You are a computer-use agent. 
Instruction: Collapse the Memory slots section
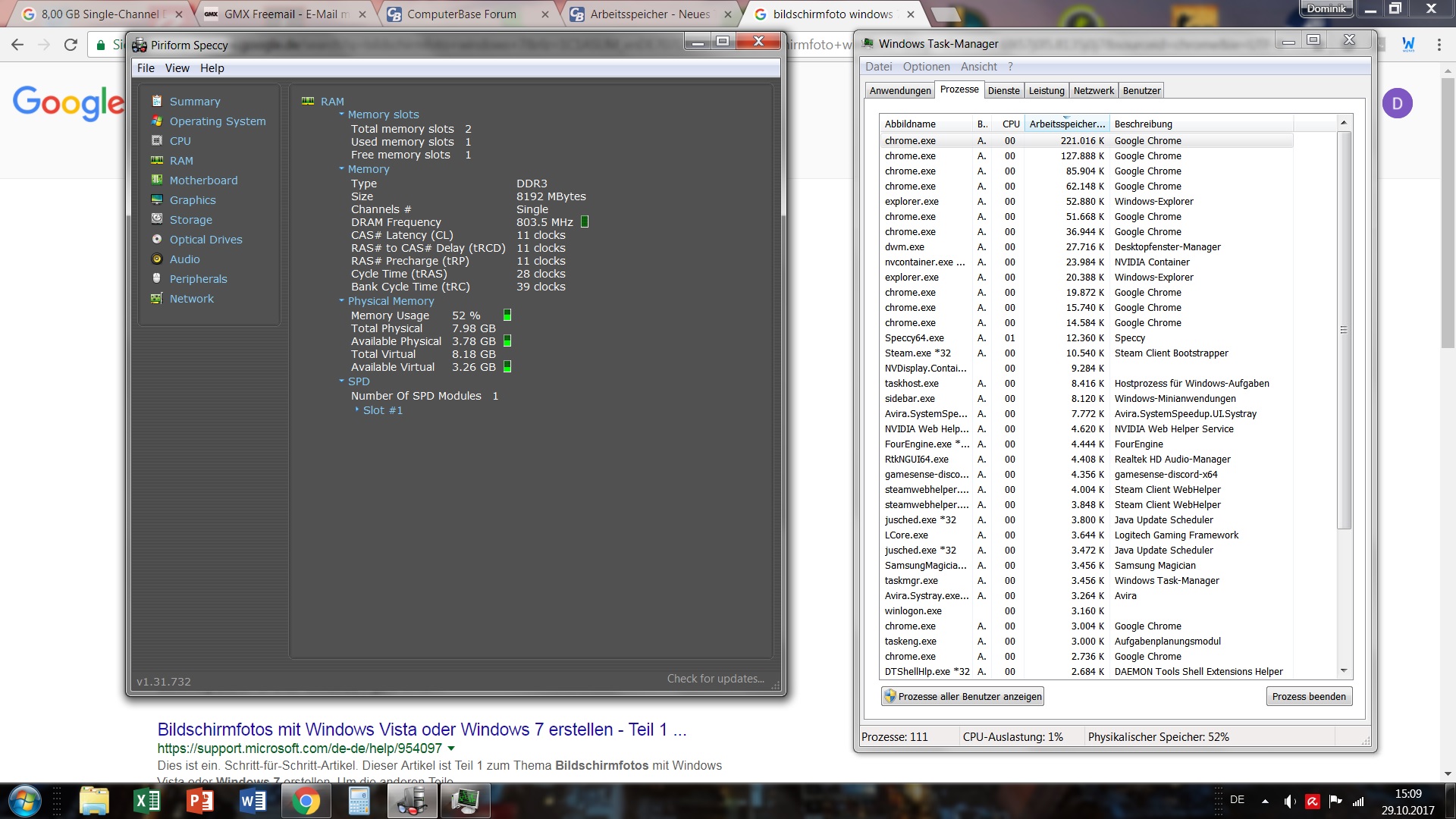(x=341, y=114)
